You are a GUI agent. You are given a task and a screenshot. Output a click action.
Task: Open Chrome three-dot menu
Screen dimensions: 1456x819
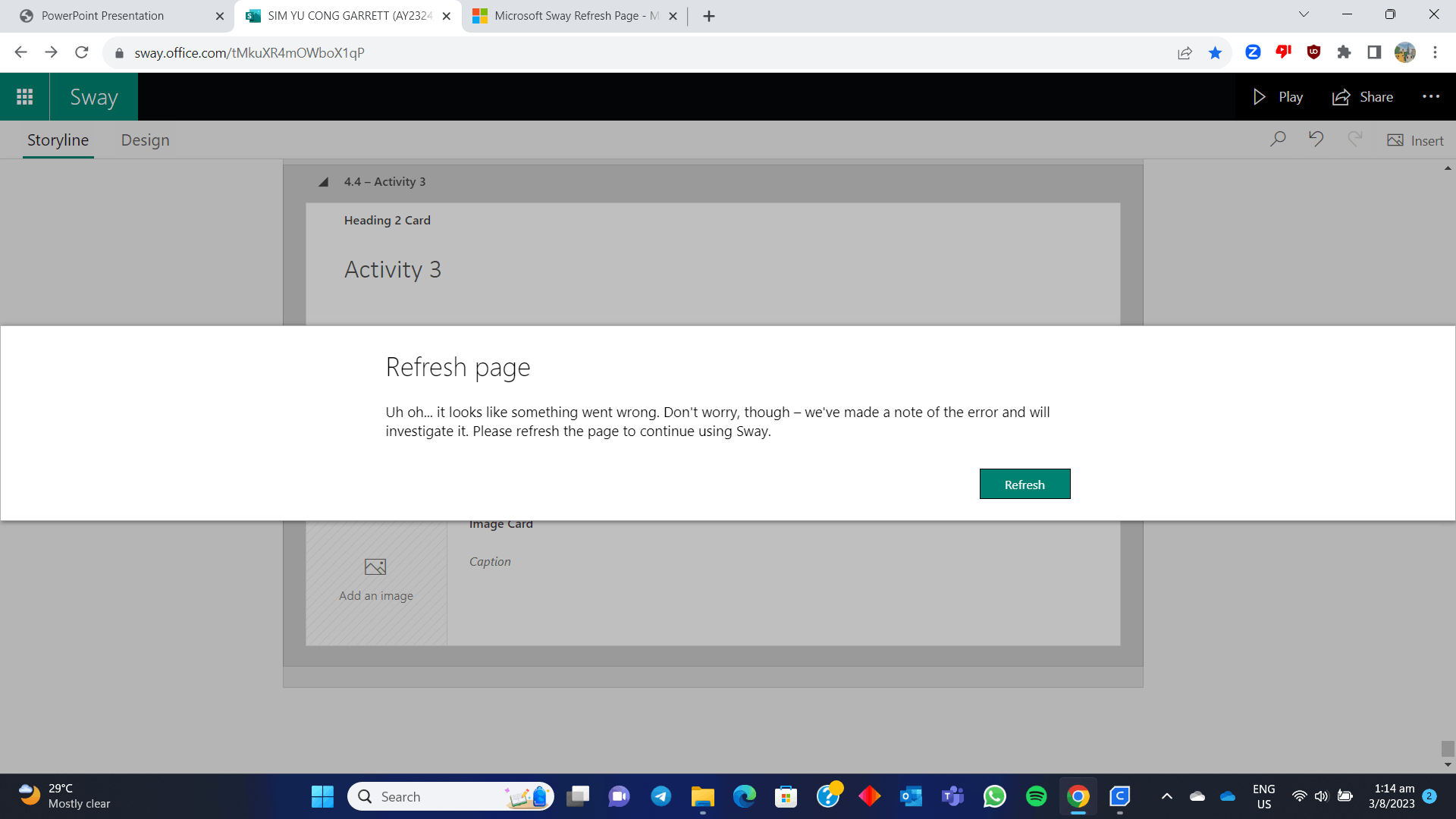pyautogui.click(x=1435, y=52)
